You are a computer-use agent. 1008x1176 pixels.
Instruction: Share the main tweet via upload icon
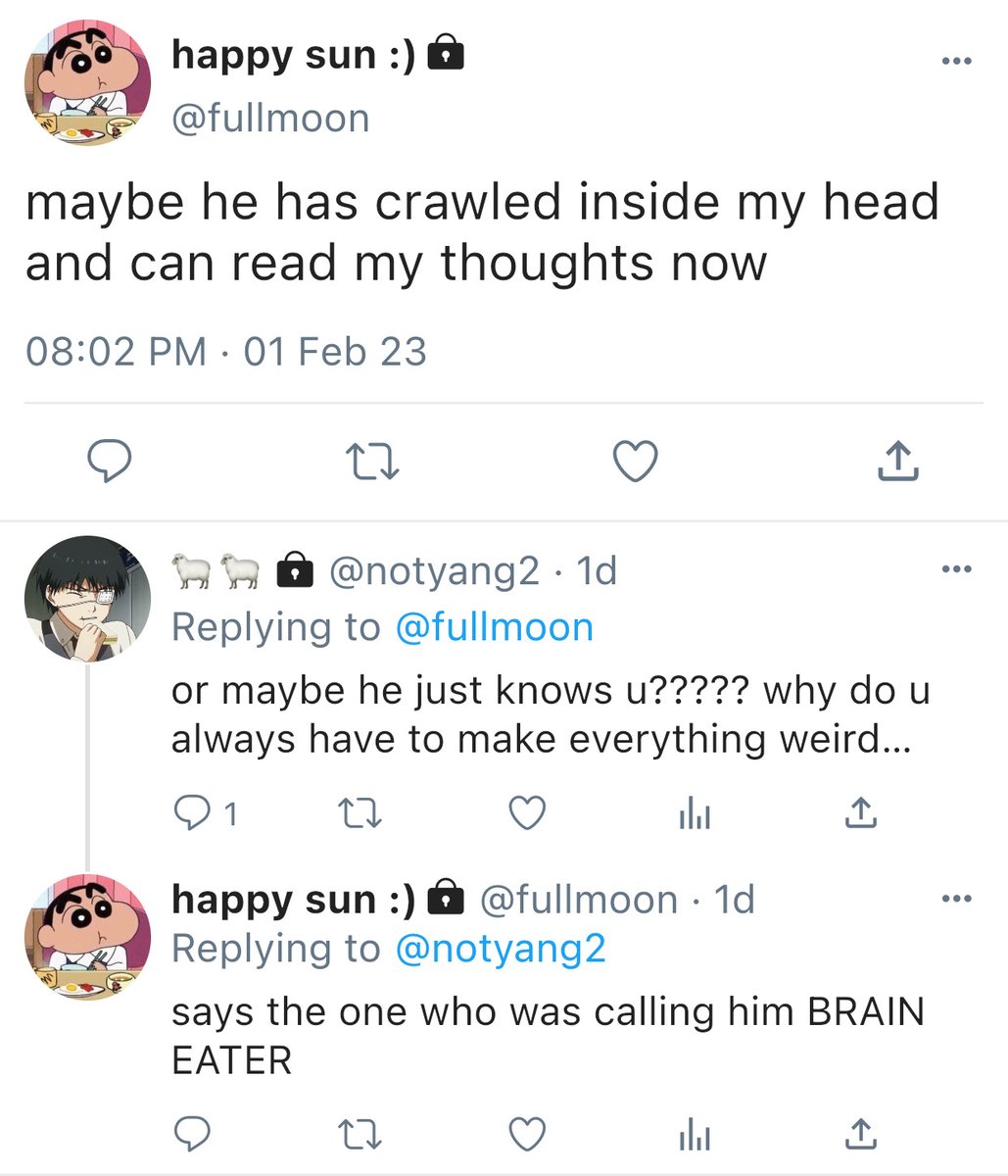point(897,460)
